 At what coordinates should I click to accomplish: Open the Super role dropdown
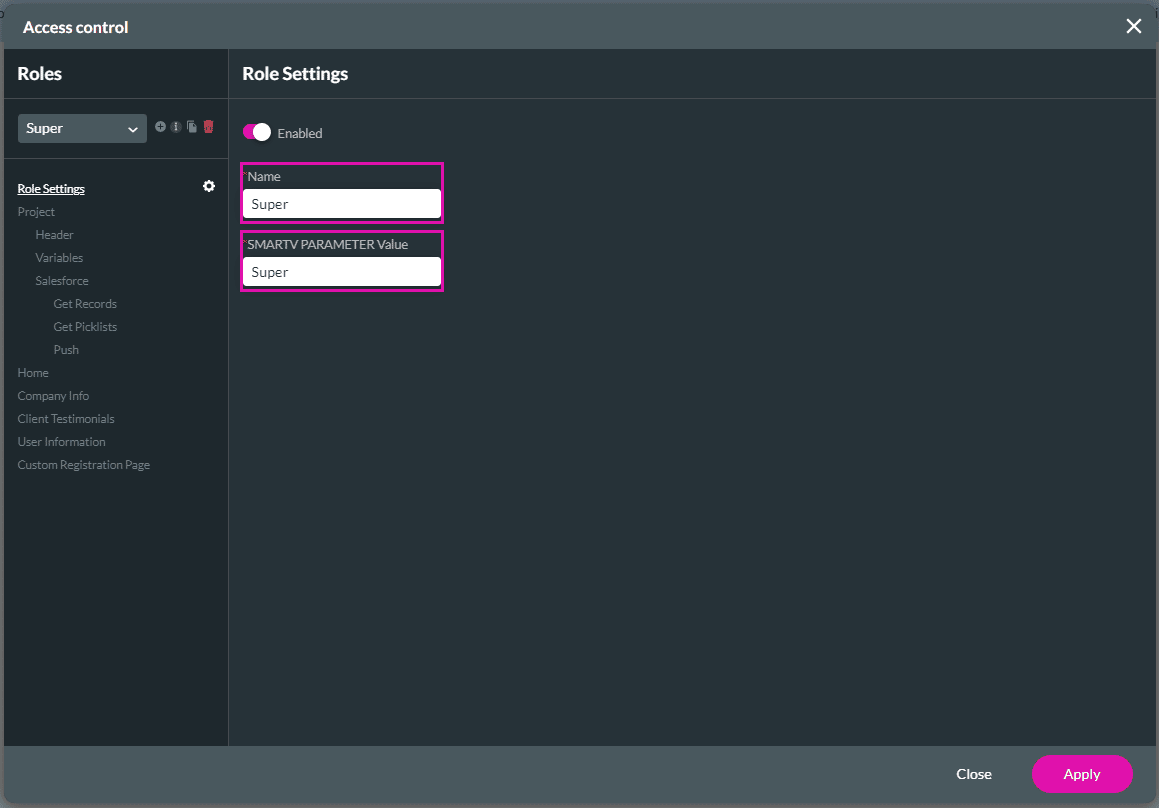pos(82,128)
